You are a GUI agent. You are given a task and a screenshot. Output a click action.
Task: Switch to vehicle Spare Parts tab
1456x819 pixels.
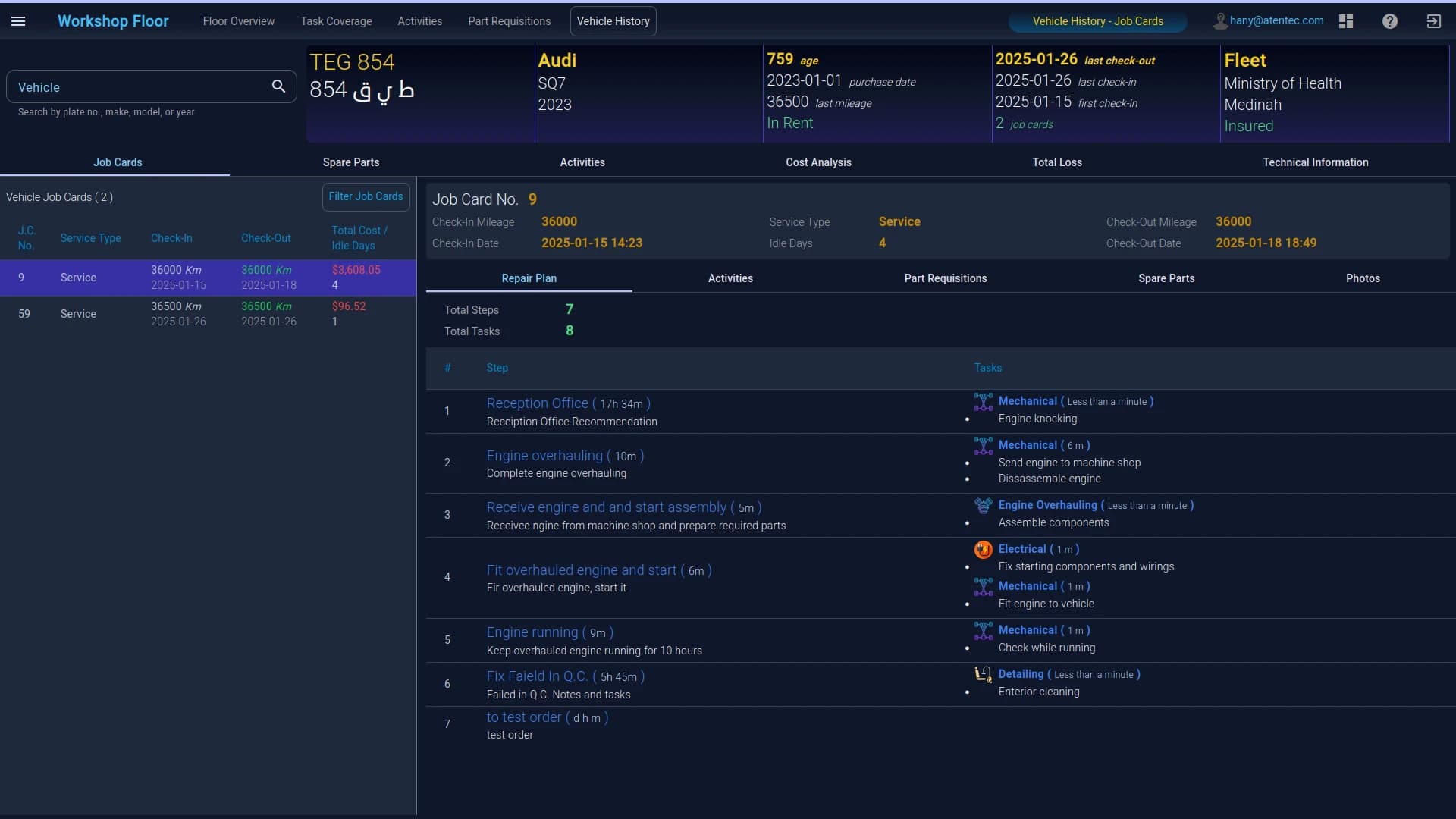(351, 162)
